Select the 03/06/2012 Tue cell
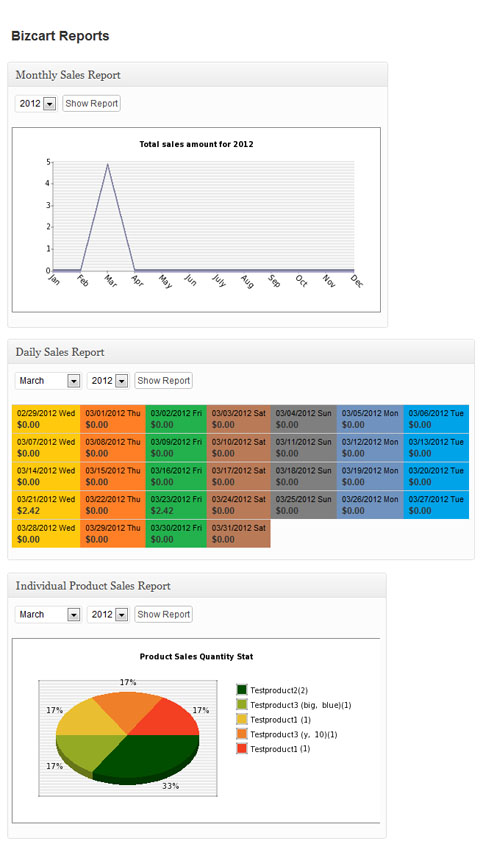Screen dimensions: 483x852 [436, 419]
